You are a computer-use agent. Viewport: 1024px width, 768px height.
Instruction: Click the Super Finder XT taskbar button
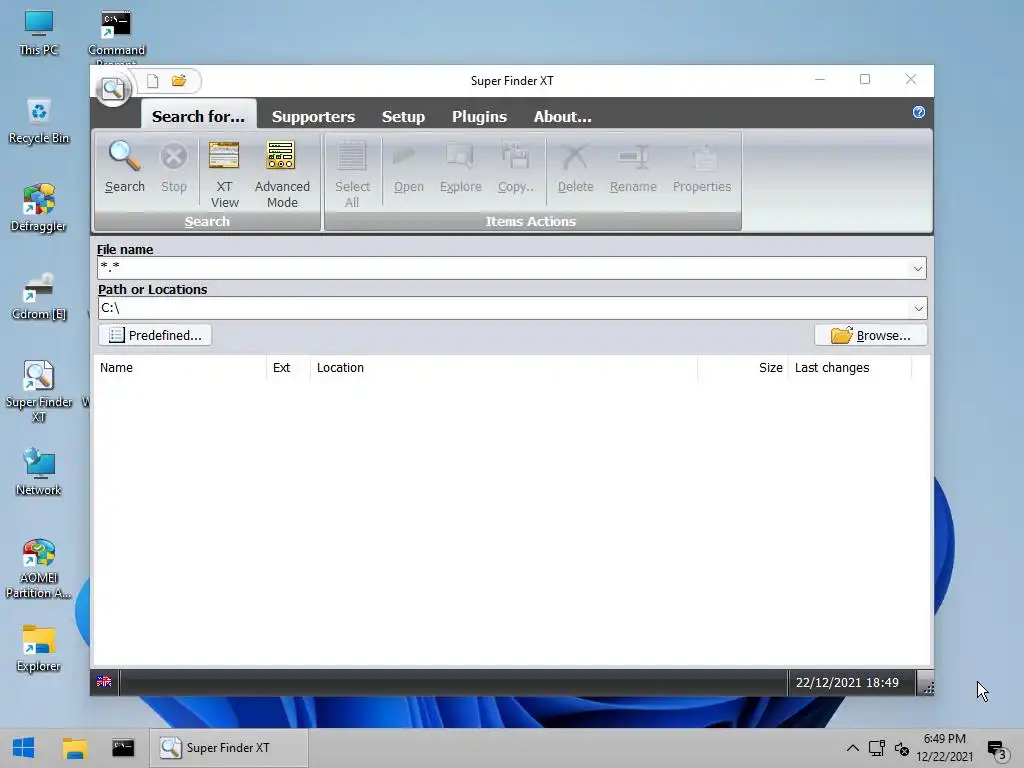pyautogui.click(x=229, y=748)
